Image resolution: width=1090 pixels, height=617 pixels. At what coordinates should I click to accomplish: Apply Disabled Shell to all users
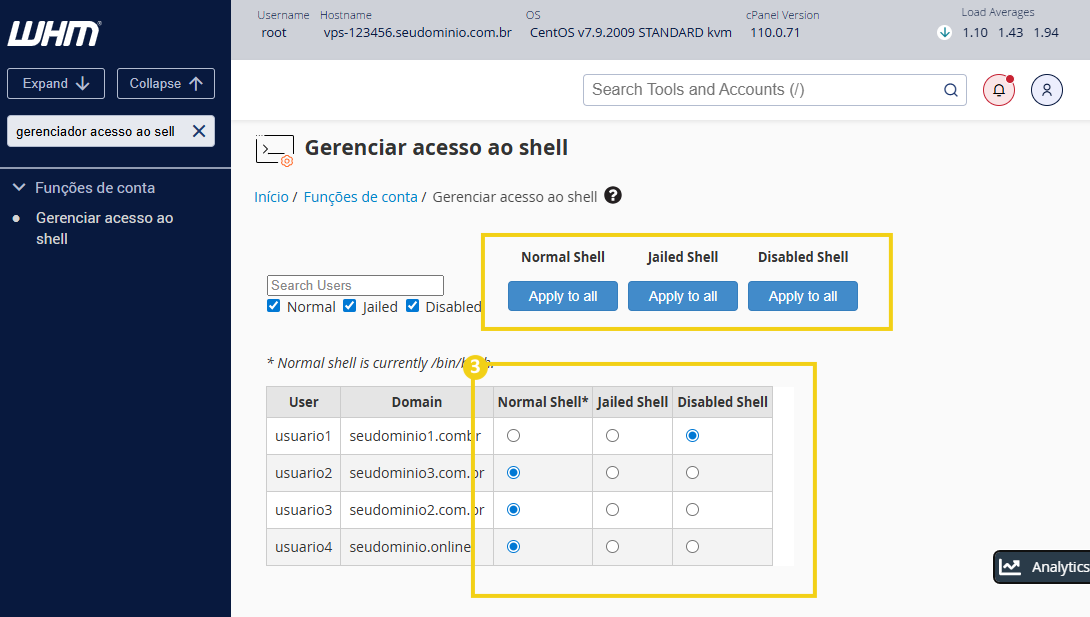(x=803, y=296)
